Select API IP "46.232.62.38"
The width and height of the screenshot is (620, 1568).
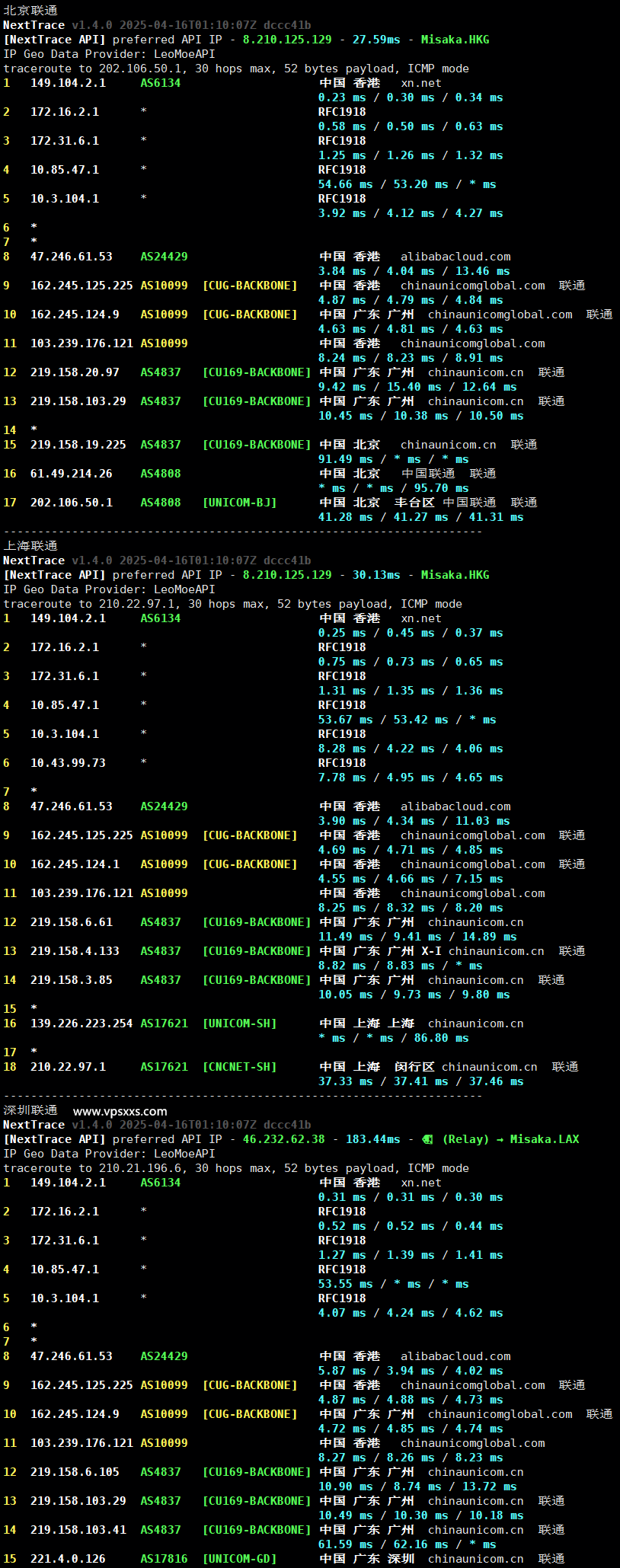(283, 1139)
